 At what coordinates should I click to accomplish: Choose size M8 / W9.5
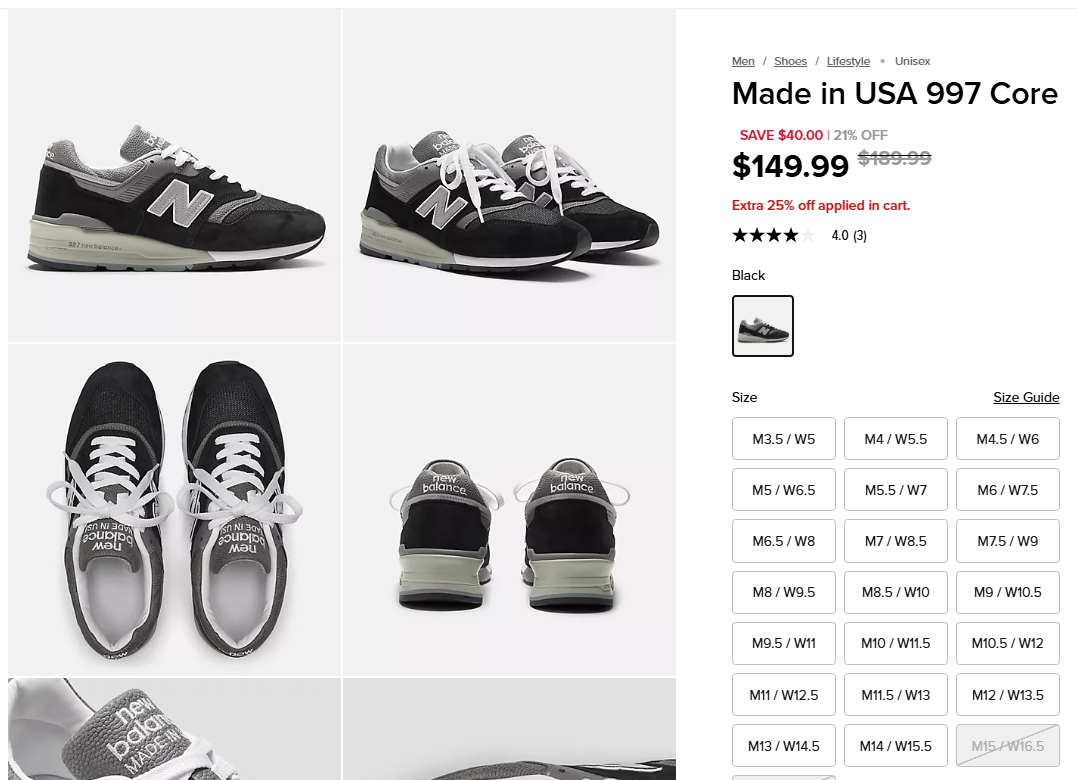click(783, 592)
